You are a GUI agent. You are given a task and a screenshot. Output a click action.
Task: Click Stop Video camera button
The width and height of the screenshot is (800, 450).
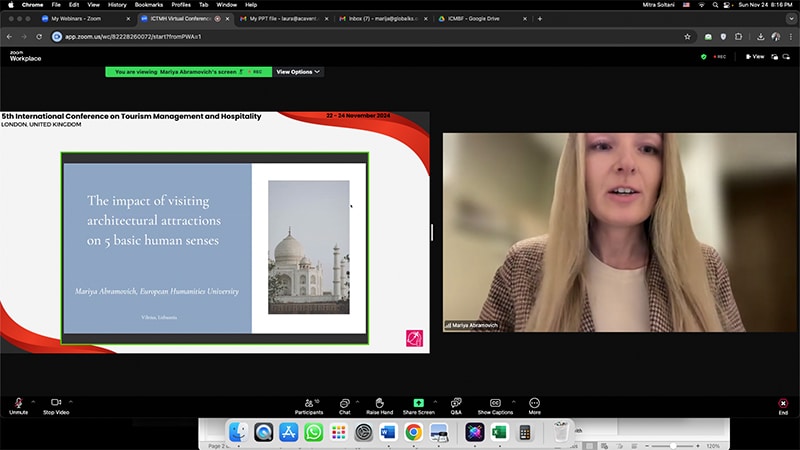(x=56, y=402)
